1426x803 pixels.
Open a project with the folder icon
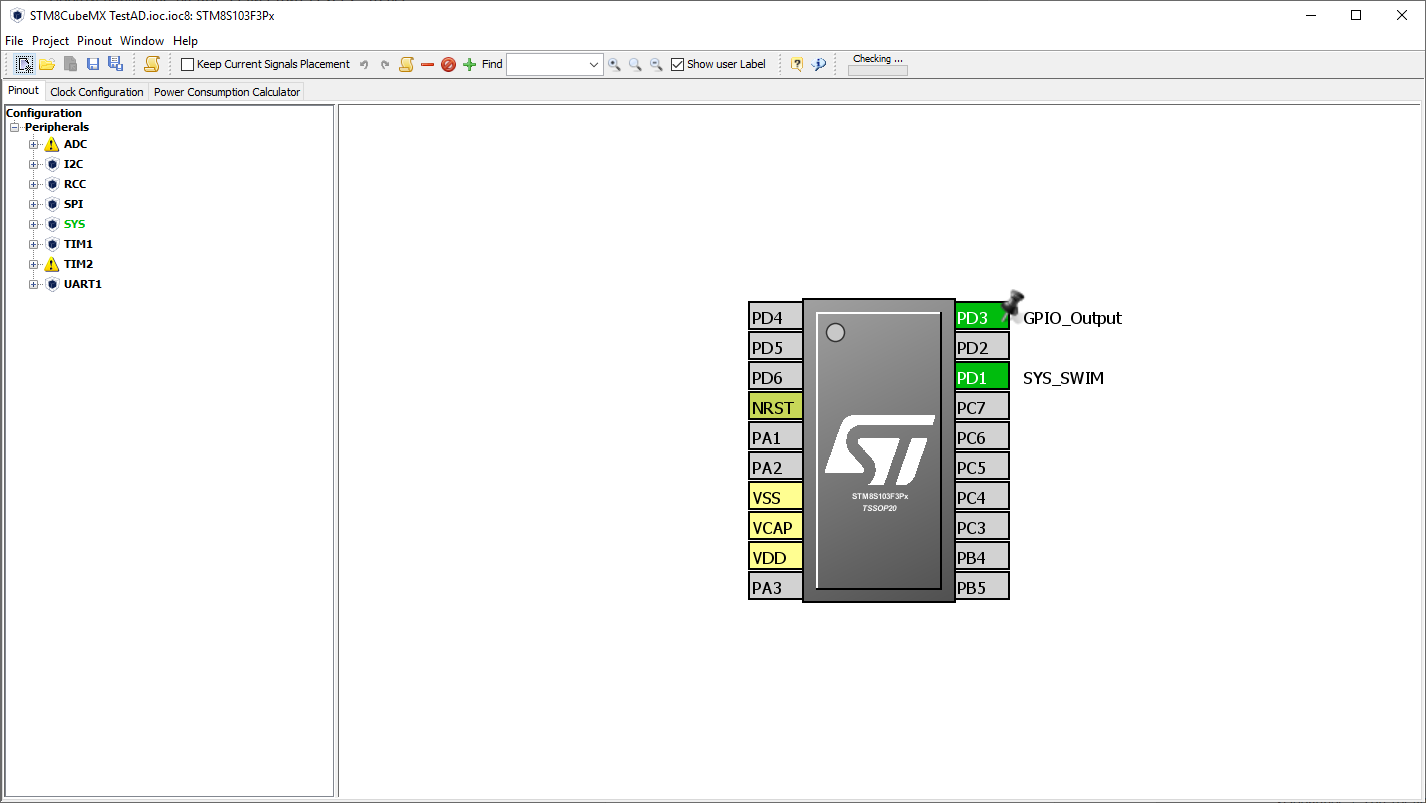[47, 64]
